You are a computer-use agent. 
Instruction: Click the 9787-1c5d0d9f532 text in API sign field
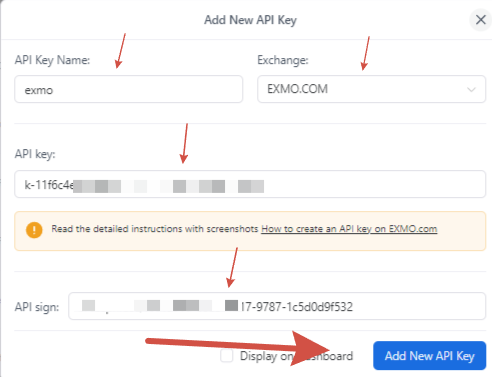pos(302,307)
